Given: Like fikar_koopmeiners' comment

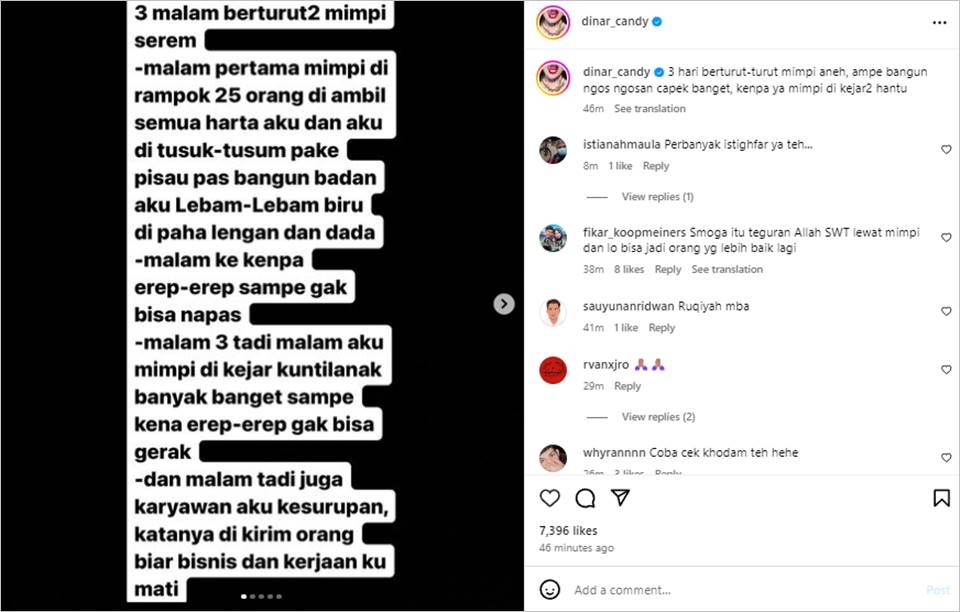Looking at the screenshot, I should pyautogui.click(x=946, y=237).
